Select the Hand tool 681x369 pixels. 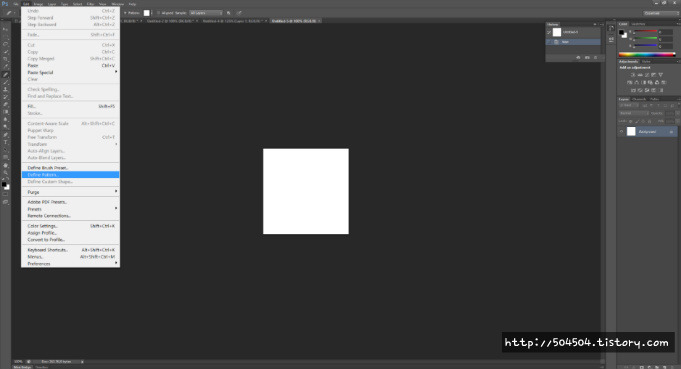(5, 165)
